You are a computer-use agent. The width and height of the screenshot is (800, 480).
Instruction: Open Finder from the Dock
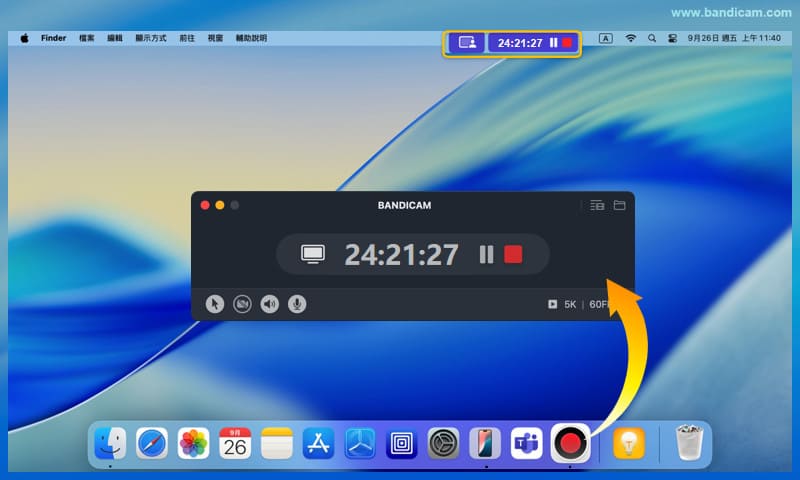(x=110, y=443)
